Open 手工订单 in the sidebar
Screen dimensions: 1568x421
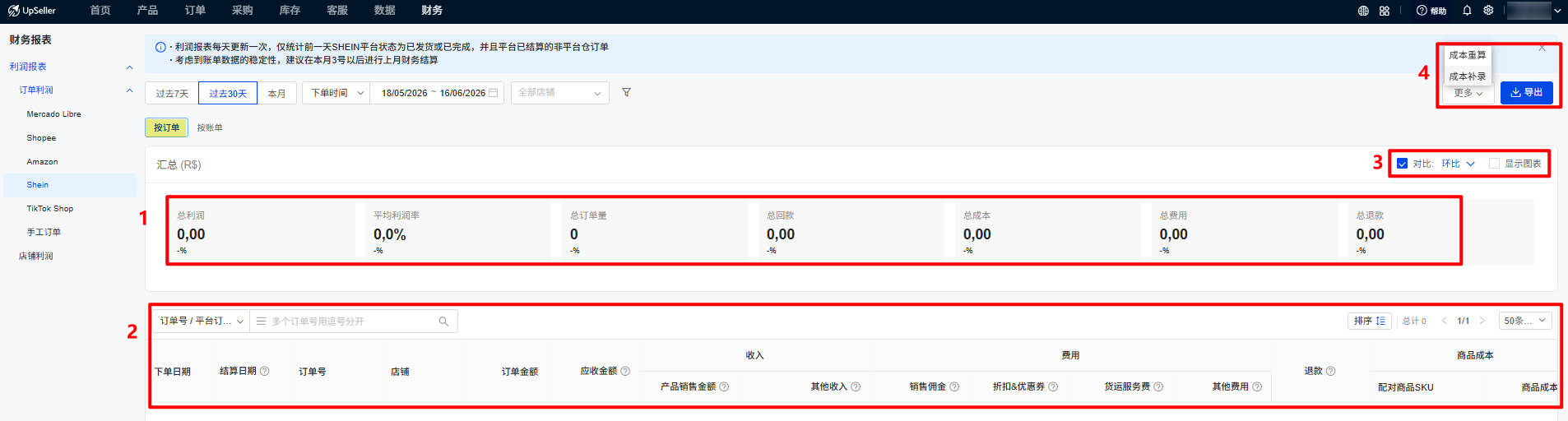tap(44, 233)
